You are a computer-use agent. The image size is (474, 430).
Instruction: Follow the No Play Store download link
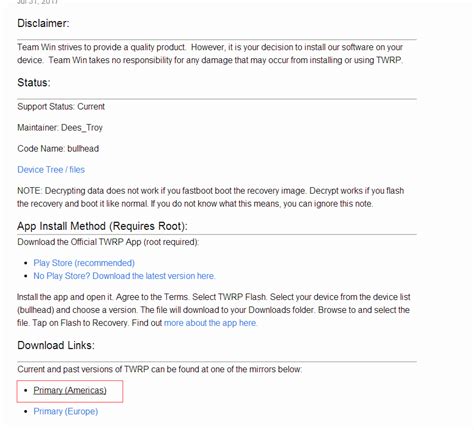coord(124,276)
